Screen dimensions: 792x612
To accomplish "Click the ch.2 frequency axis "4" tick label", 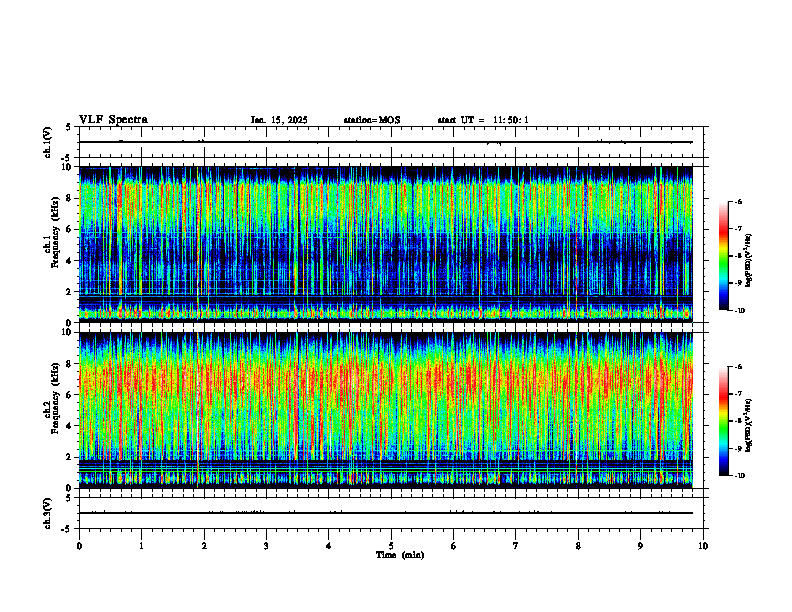I will [69, 426].
